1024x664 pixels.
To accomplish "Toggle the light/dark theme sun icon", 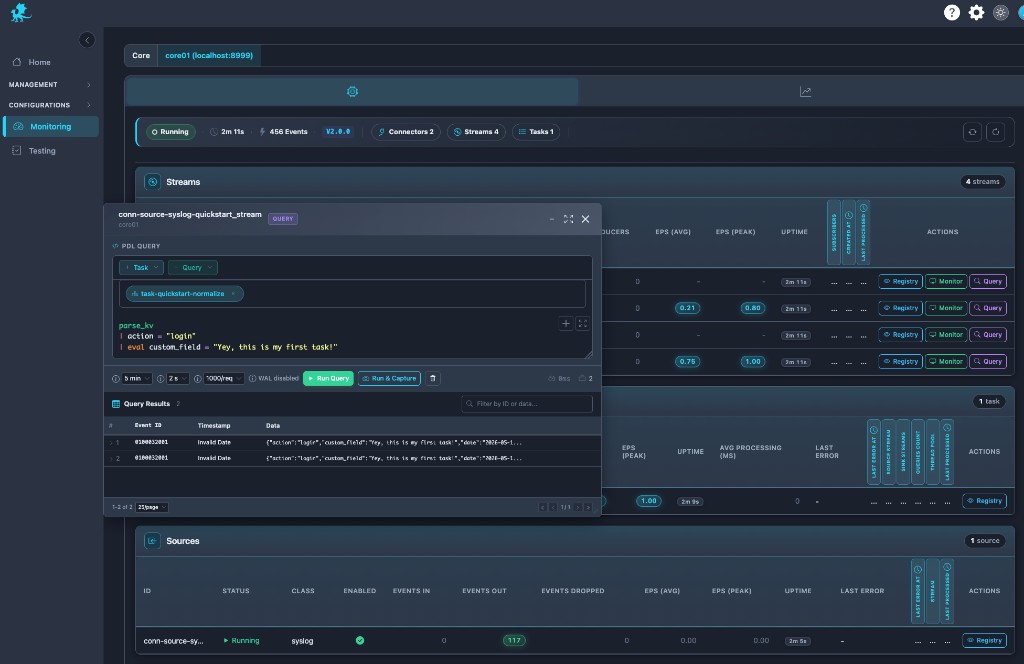I will [1000, 12].
